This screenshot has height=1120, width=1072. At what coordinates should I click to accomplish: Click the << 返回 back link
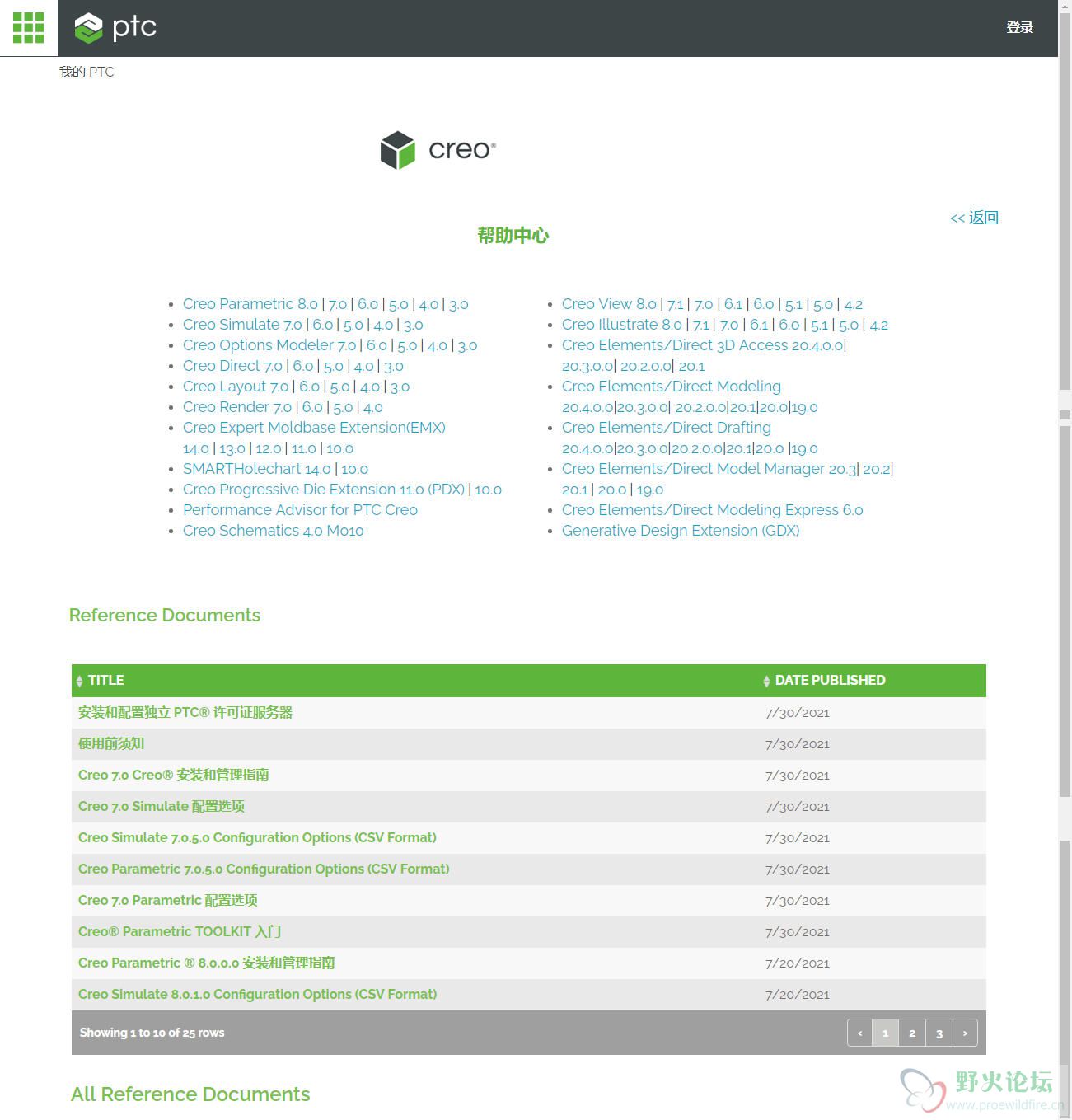[x=974, y=218]
